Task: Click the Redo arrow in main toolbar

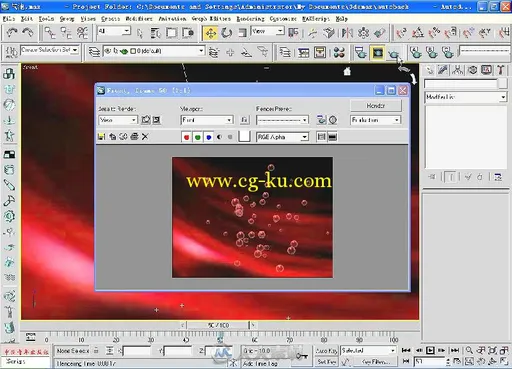Action: 28,33
